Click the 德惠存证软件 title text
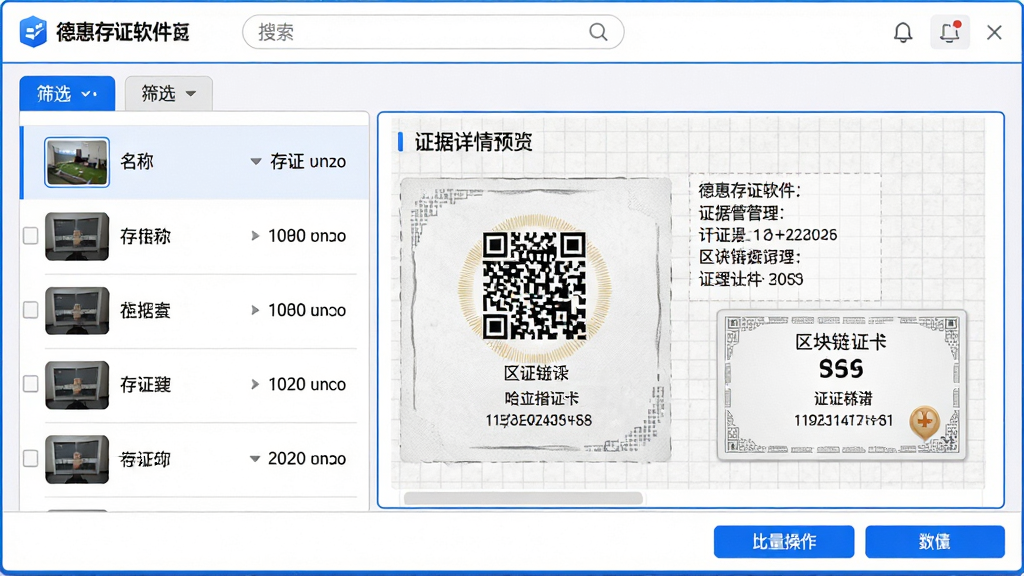The image size is (1024, 576). [123, 32]
